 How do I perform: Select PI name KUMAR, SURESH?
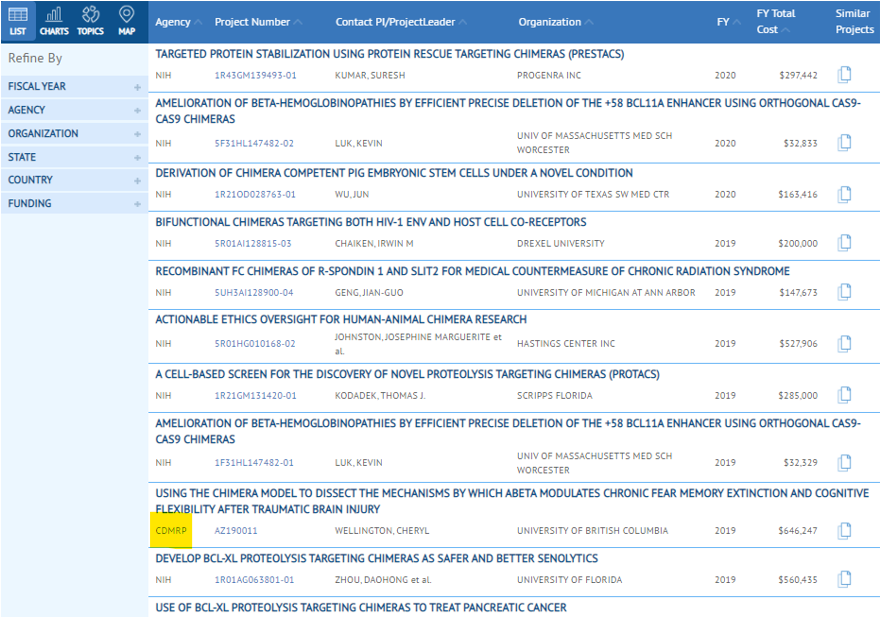[370, 75]
